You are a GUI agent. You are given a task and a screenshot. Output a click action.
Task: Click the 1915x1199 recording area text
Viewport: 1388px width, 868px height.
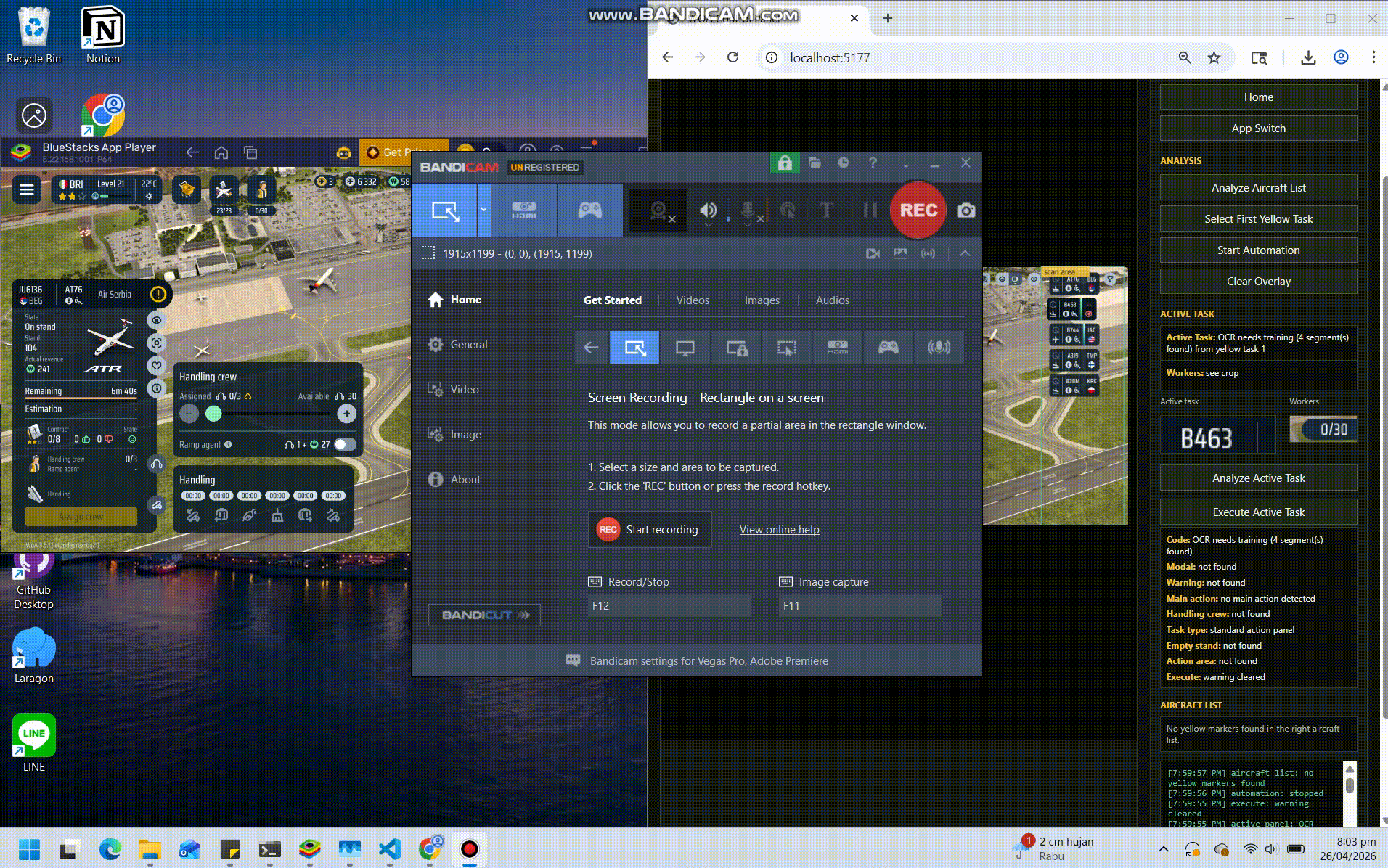[518, 253]
